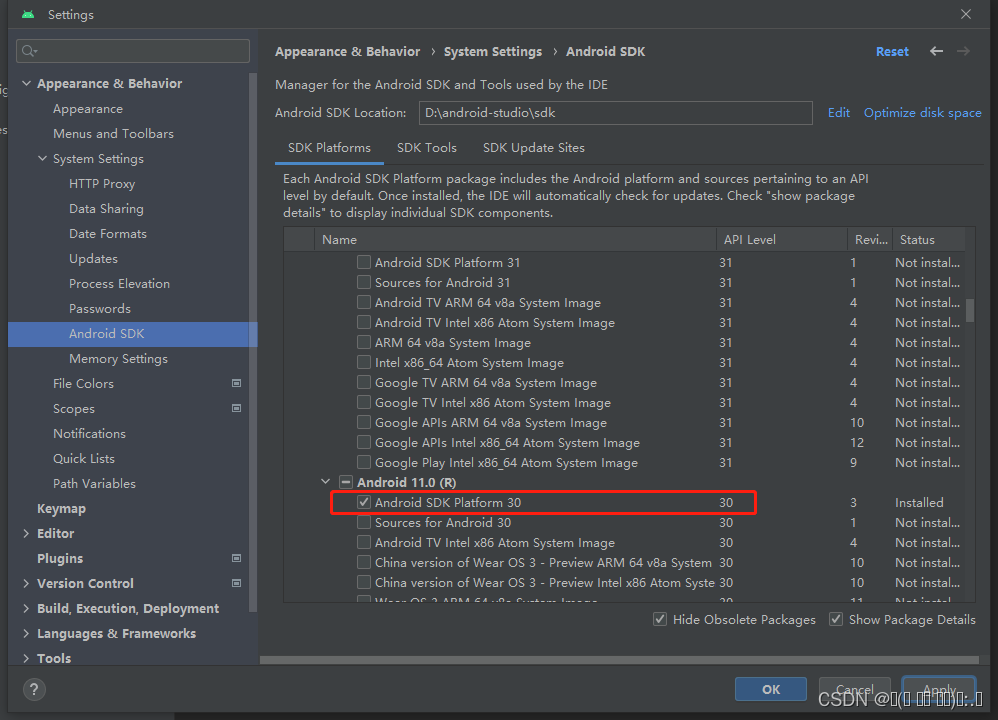Uncheck Android SDK Platform 30 checkbox
998x720 pixels.
(364, 502)
